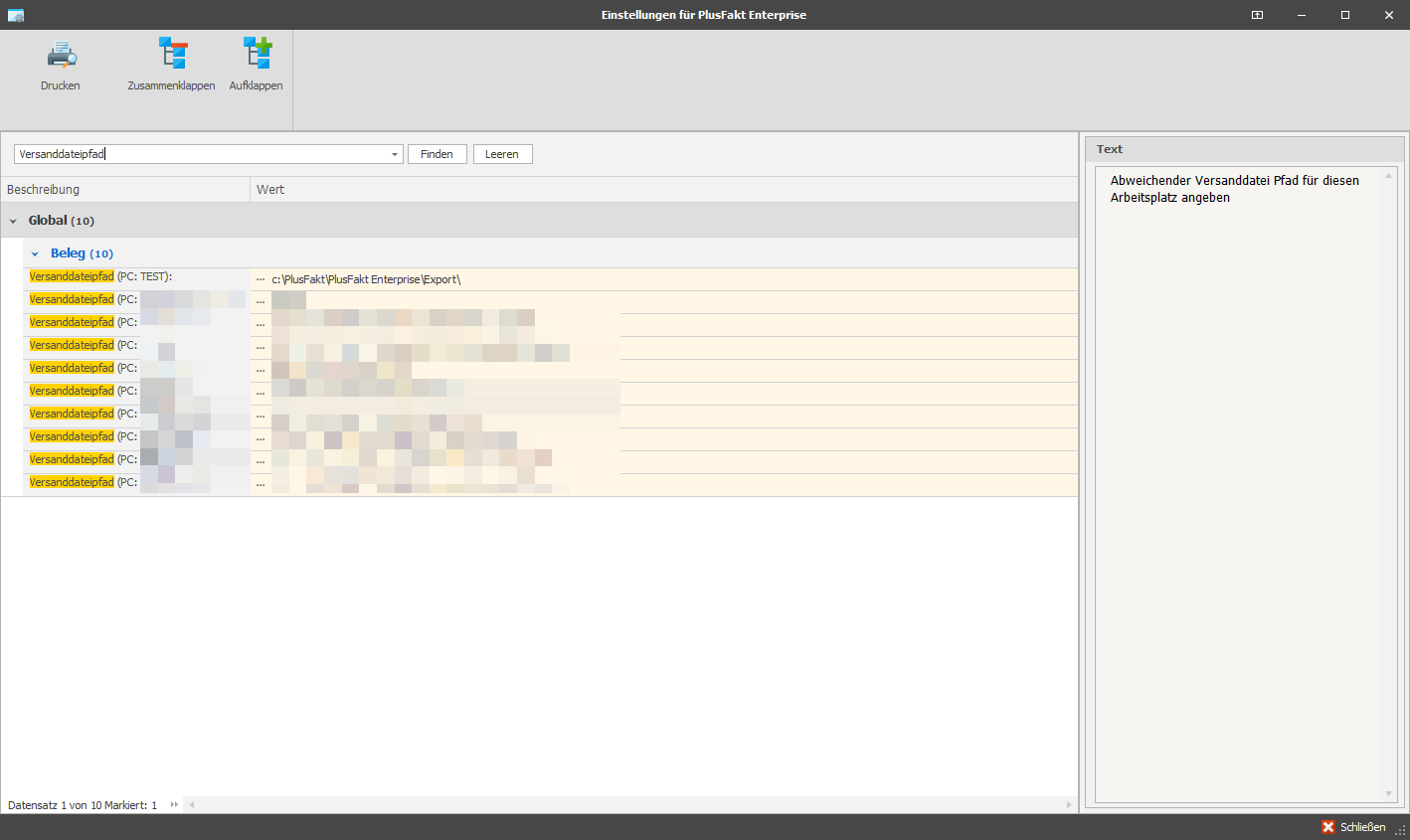1410x840 pixels.
Task: Click the app icon in the title bar
Action: point(15,15)
